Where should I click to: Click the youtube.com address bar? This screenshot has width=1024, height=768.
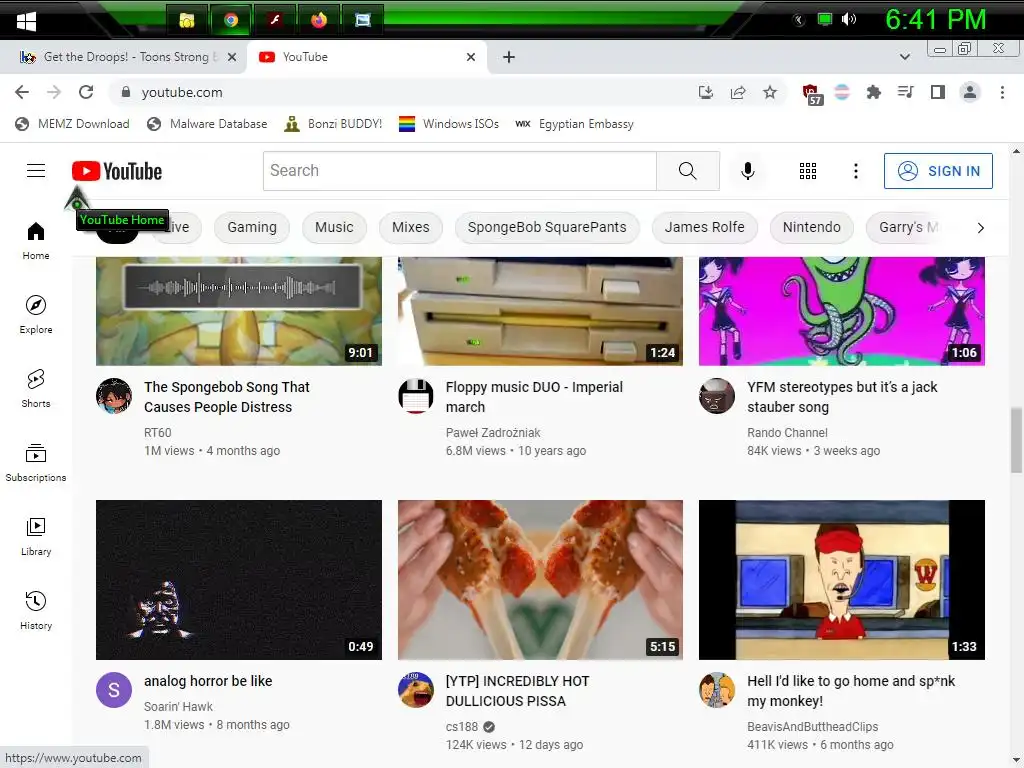405,92
